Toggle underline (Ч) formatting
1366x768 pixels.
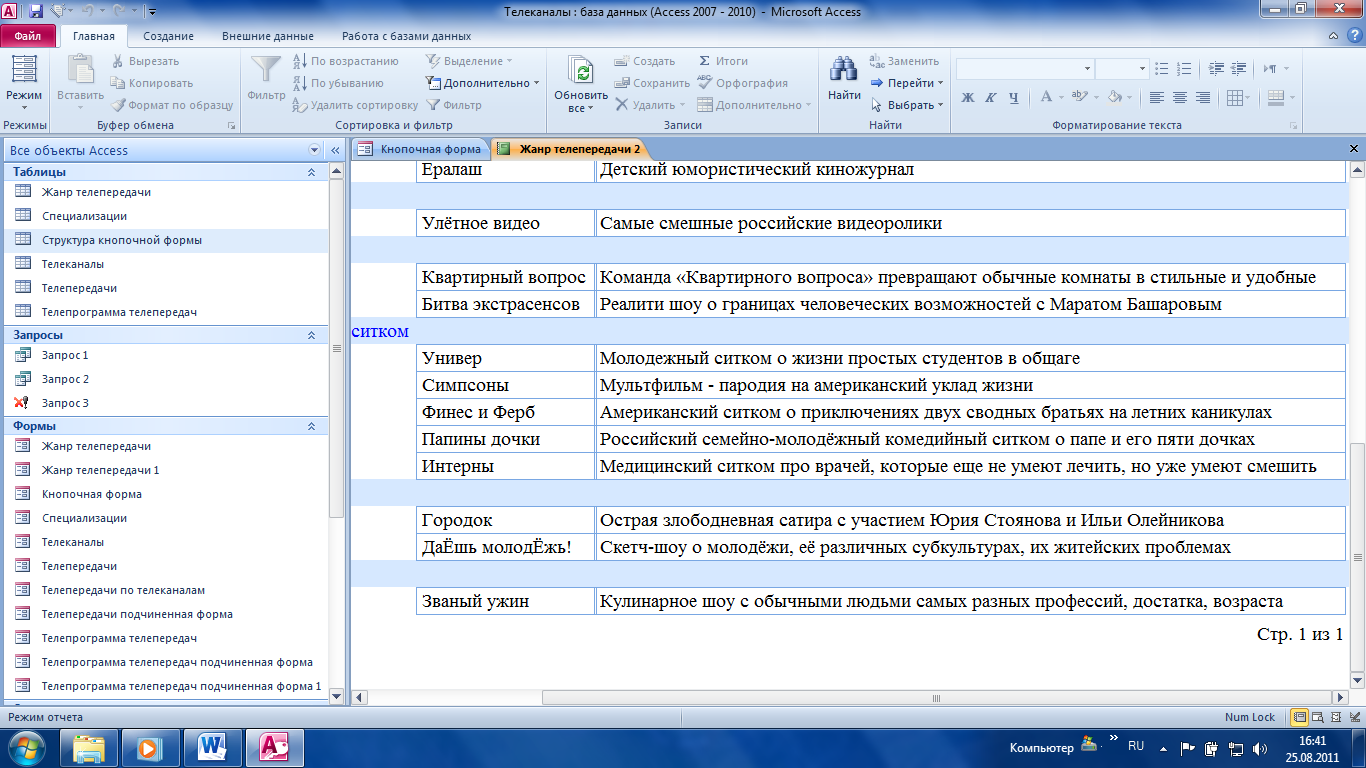(x=1013, y=97)
